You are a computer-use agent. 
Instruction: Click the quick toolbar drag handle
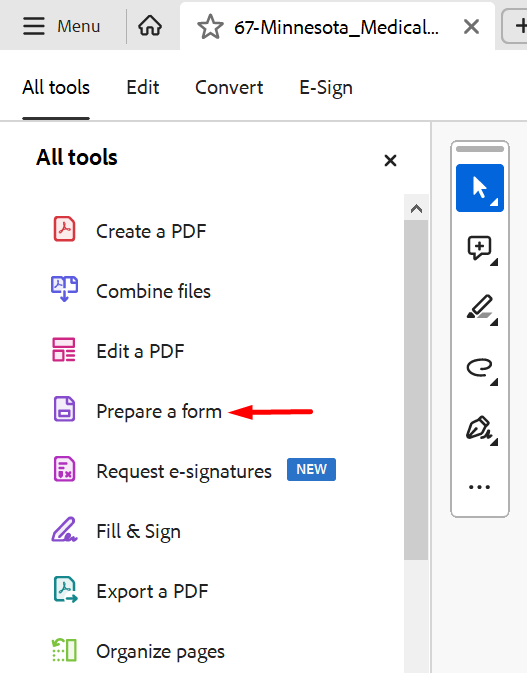tap(480, 149)
